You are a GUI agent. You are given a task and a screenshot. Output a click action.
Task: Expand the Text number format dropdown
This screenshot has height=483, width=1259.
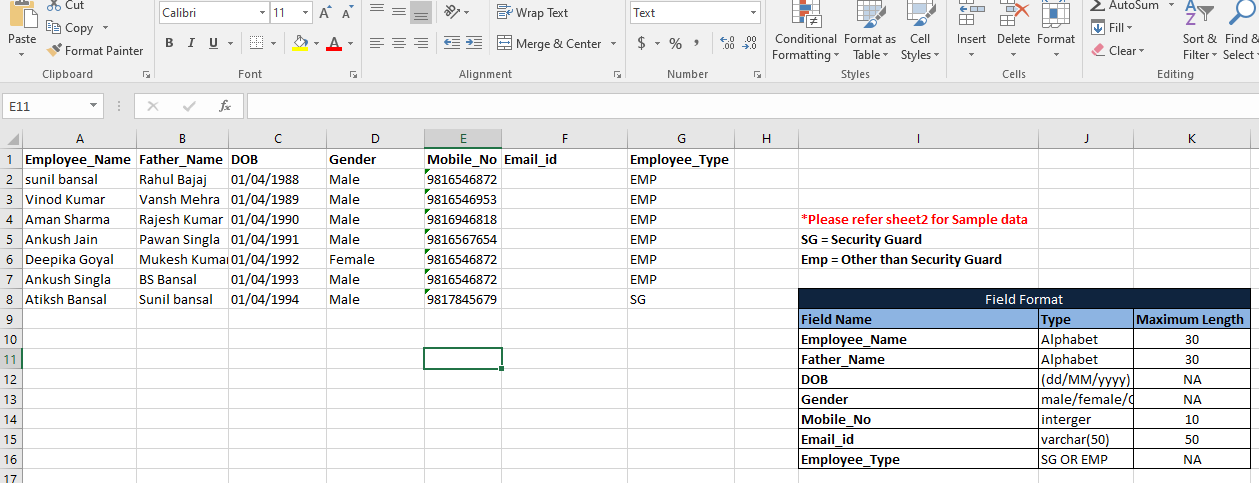(753, 13)
